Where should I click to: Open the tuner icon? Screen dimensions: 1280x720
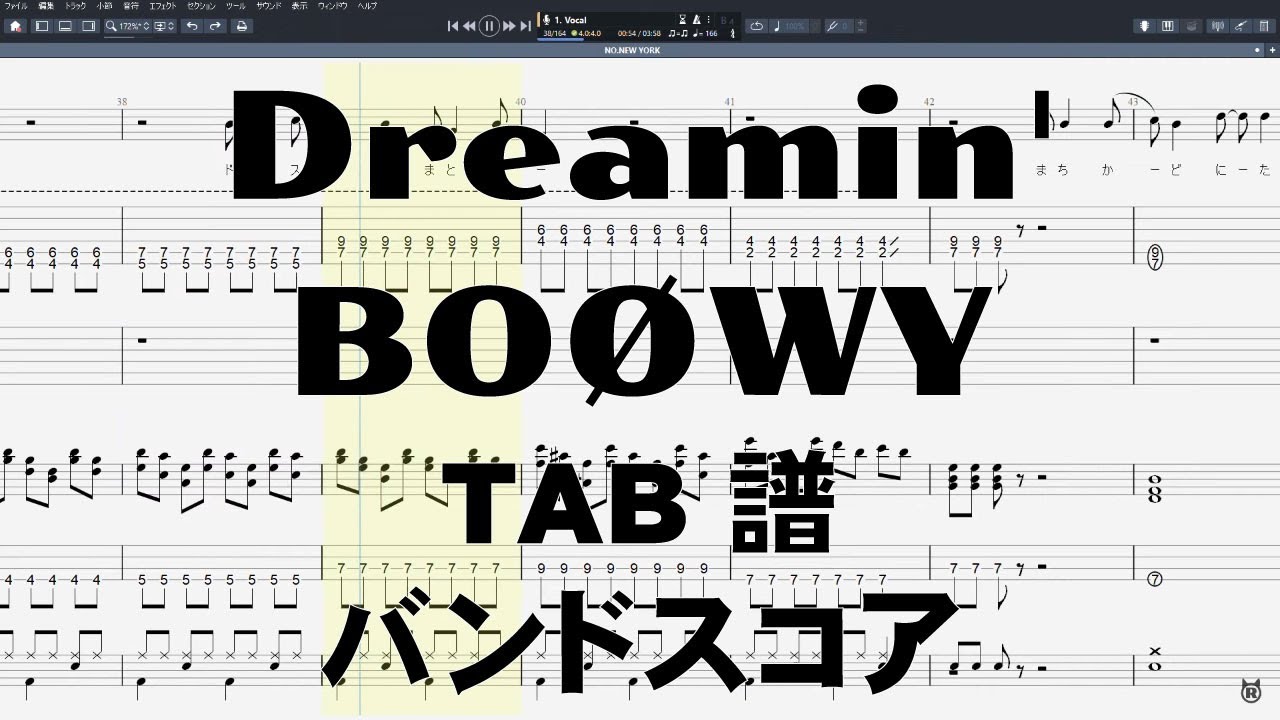tap(1219, 26)
